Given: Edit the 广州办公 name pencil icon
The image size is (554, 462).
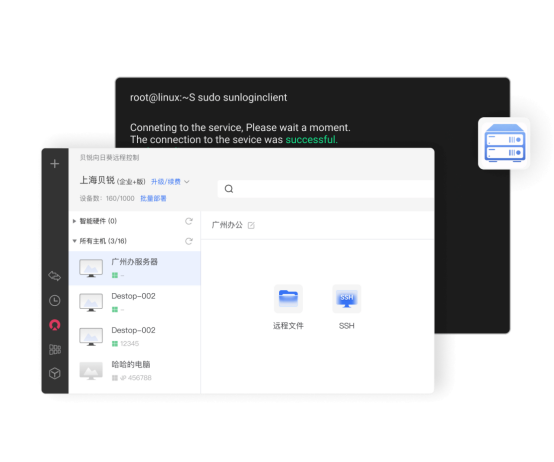Looking at the screenshot, I should (251, 225).
